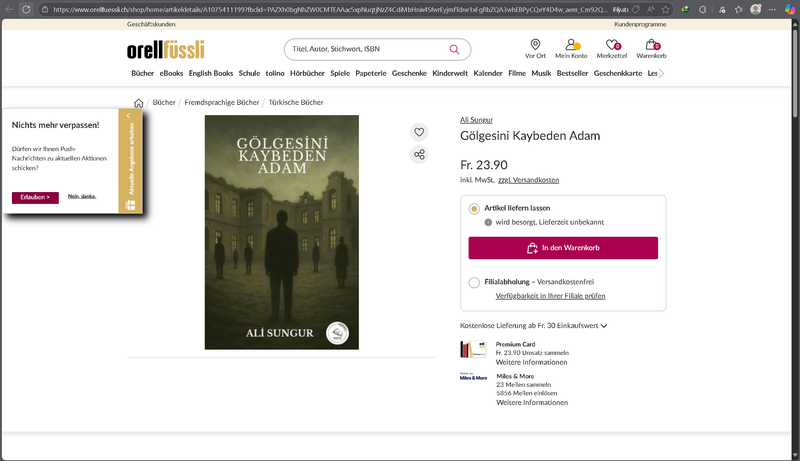Open the colorful IDM extension icon
The width and height of the screenshot is (800, 461).
685,9
